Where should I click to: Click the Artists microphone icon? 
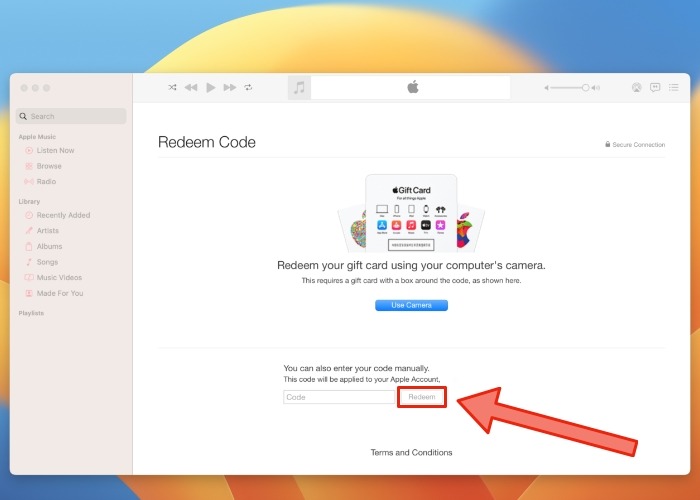click(x=29, y=230)
